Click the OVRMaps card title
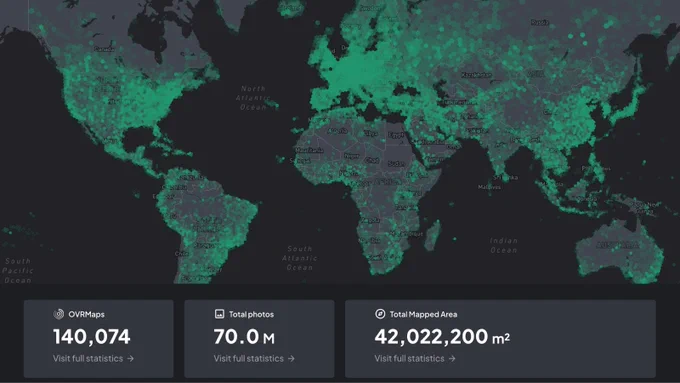The image size is (680, 383). [x=86, y=314]
